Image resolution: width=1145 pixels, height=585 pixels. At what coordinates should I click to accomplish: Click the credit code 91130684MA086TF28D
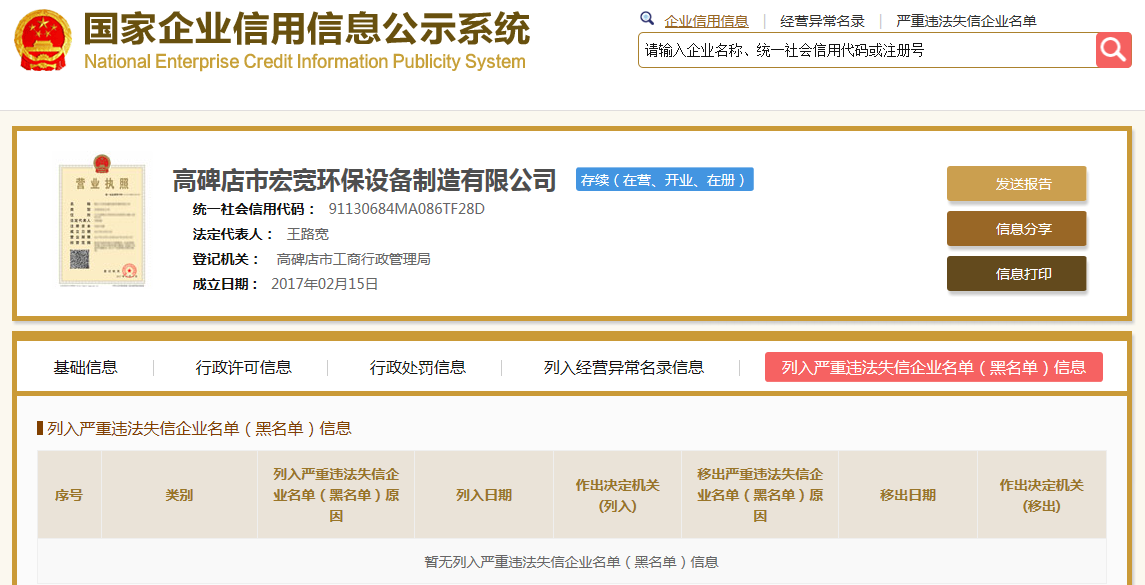pyautogui.click(x=407, y=210)
